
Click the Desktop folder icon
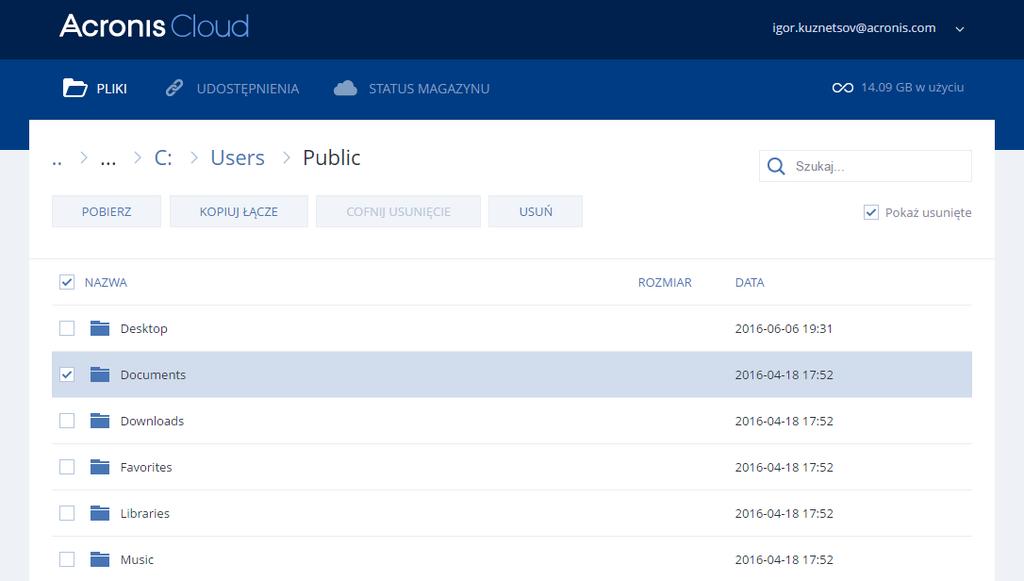tap(99, 328)
